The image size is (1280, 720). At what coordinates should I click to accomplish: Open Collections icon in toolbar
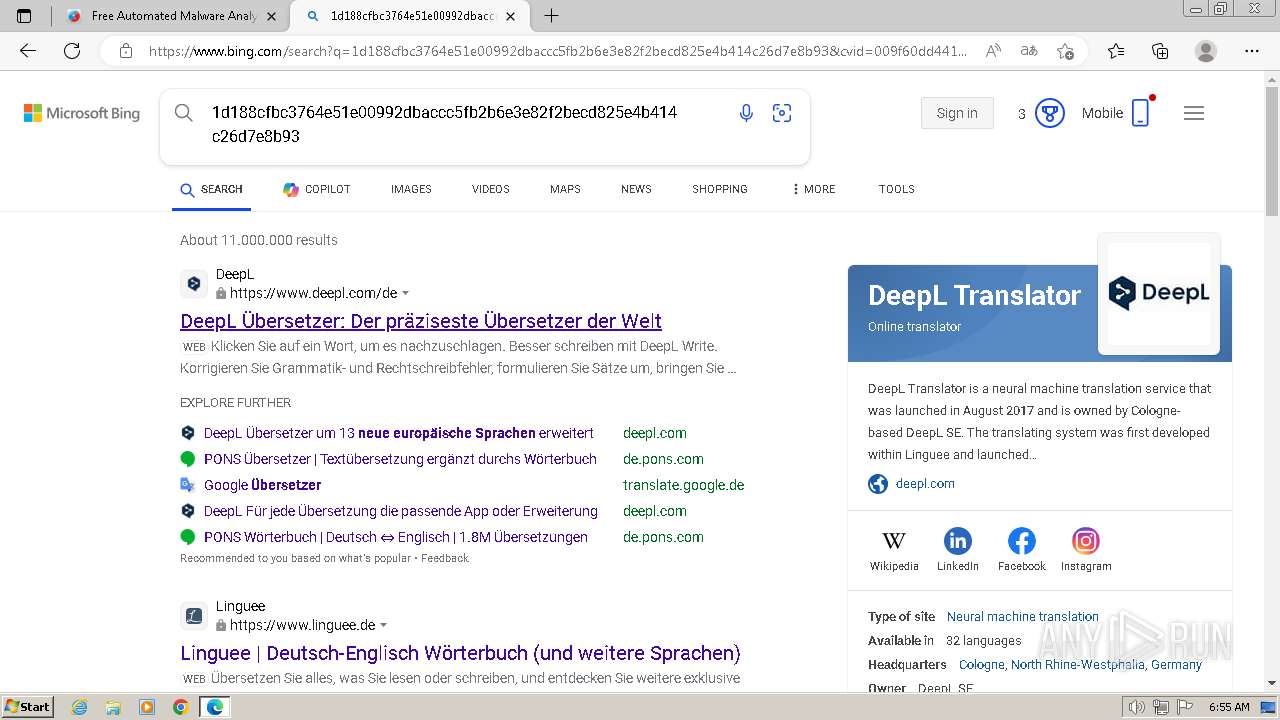click(1160, 51)
